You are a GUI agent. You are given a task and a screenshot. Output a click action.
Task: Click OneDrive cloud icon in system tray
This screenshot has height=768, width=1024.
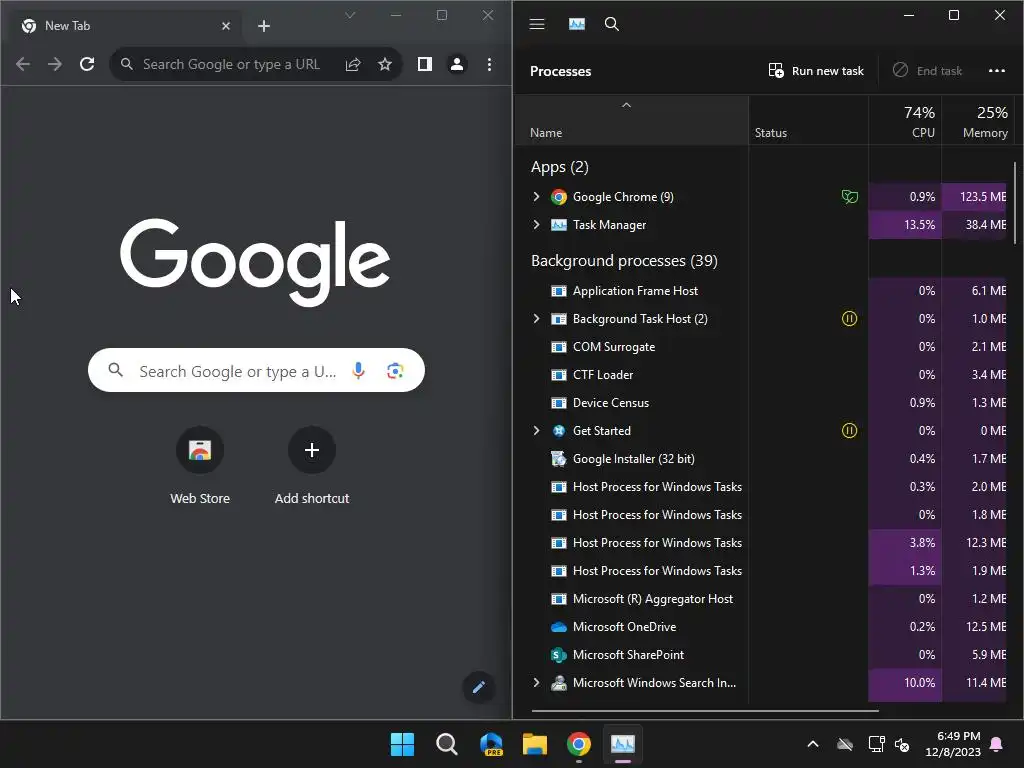[845, 744]
